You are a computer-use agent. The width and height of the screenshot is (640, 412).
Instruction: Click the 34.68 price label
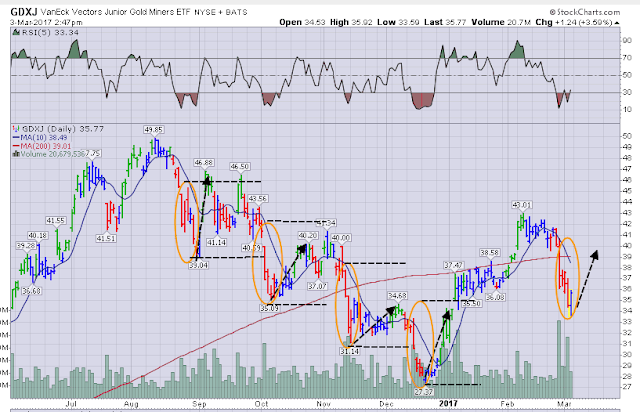click(x=397, y=295)
